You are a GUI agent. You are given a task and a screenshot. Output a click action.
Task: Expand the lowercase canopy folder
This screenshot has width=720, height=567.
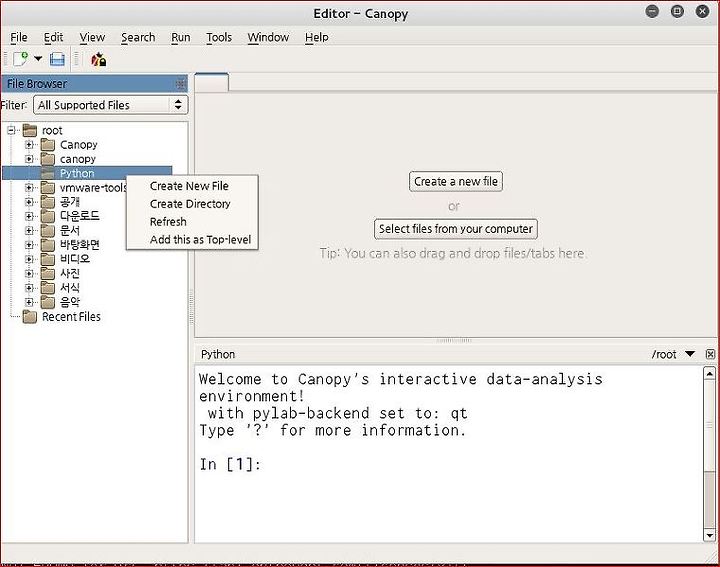coord(29,159)
